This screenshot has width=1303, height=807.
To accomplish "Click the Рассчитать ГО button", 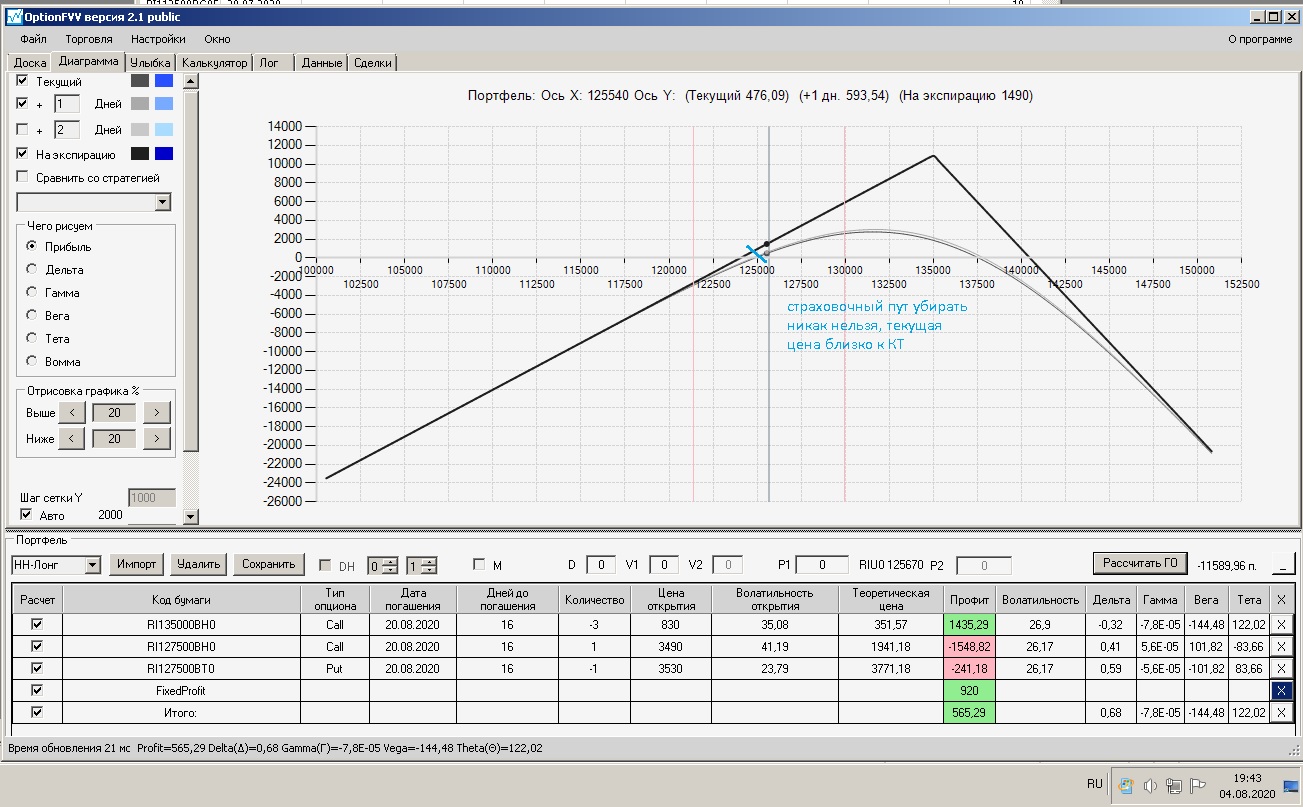I will 1140,563.
